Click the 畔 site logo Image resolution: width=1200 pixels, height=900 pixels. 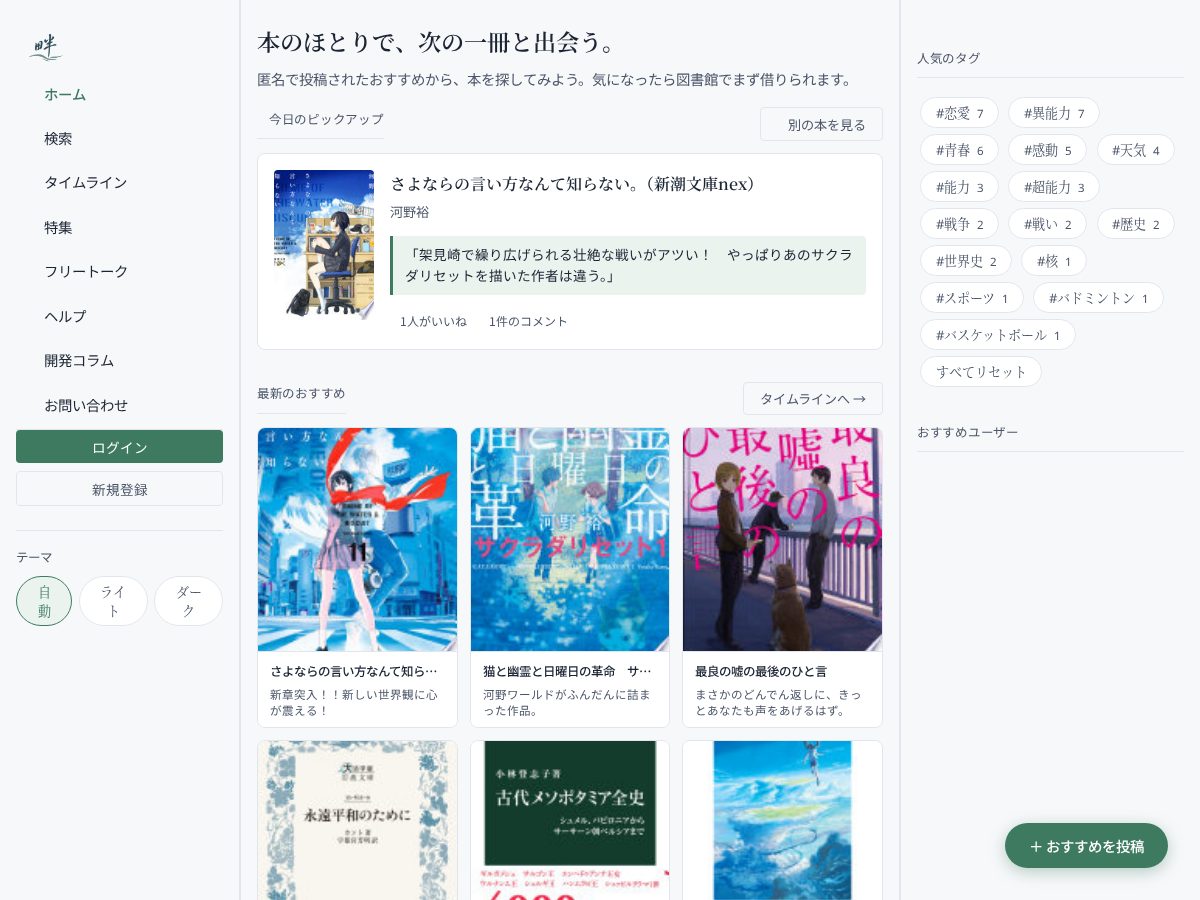coord(45,46)
